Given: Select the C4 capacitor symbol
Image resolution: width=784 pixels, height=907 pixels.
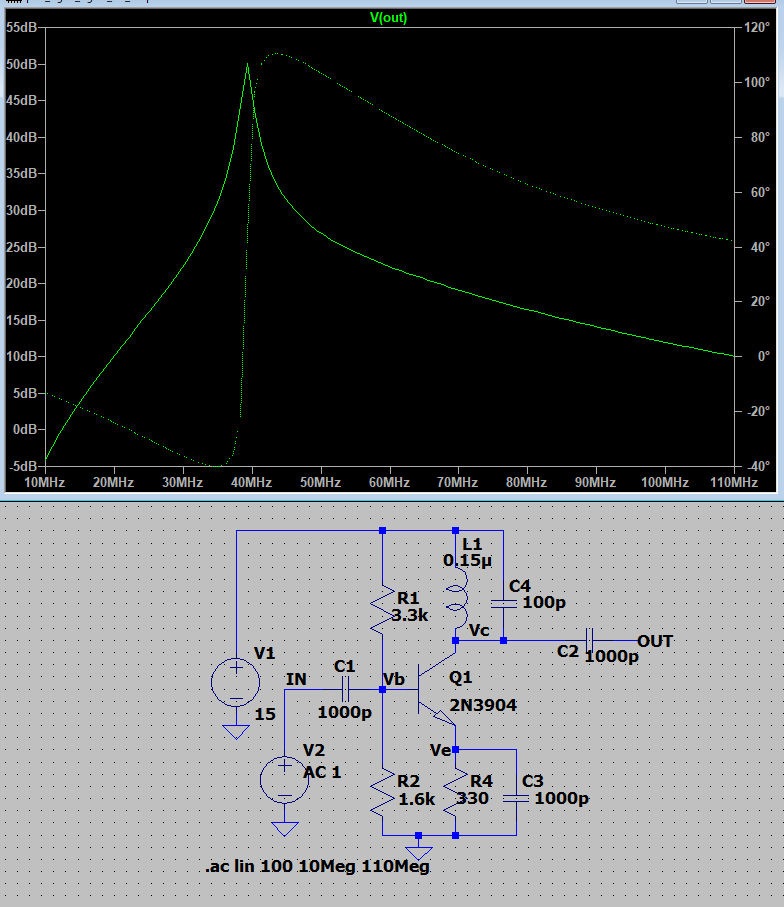Looking at the screenshot, I should pos(503,603).
